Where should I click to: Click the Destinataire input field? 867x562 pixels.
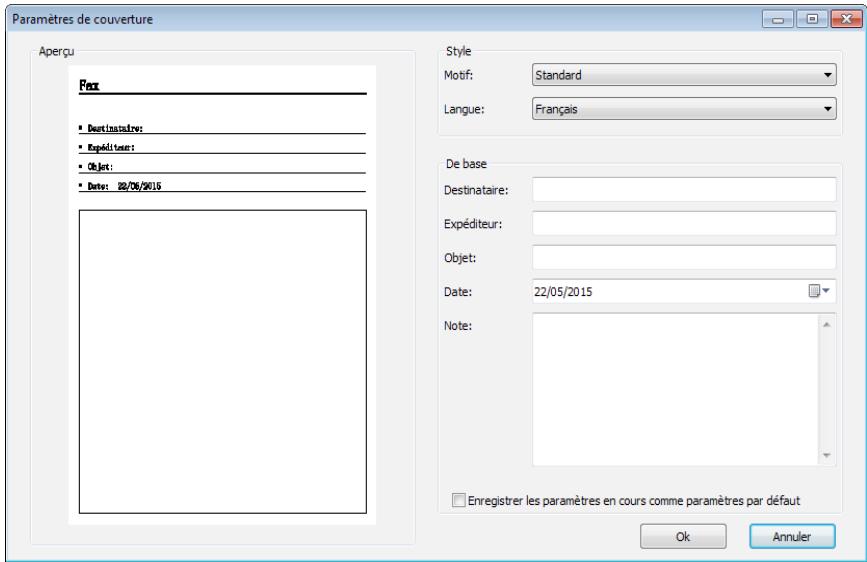click(x=684, y=190)
